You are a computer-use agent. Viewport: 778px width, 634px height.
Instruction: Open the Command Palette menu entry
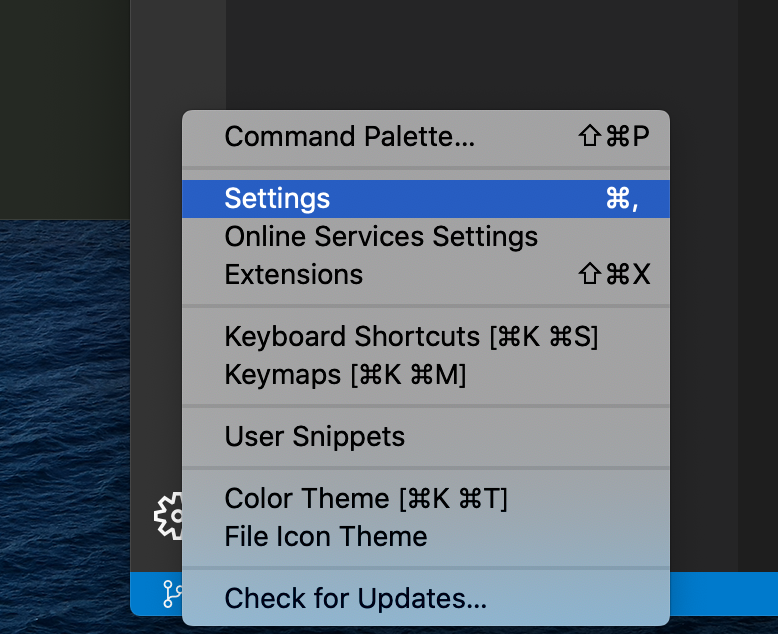pos(349,137)
